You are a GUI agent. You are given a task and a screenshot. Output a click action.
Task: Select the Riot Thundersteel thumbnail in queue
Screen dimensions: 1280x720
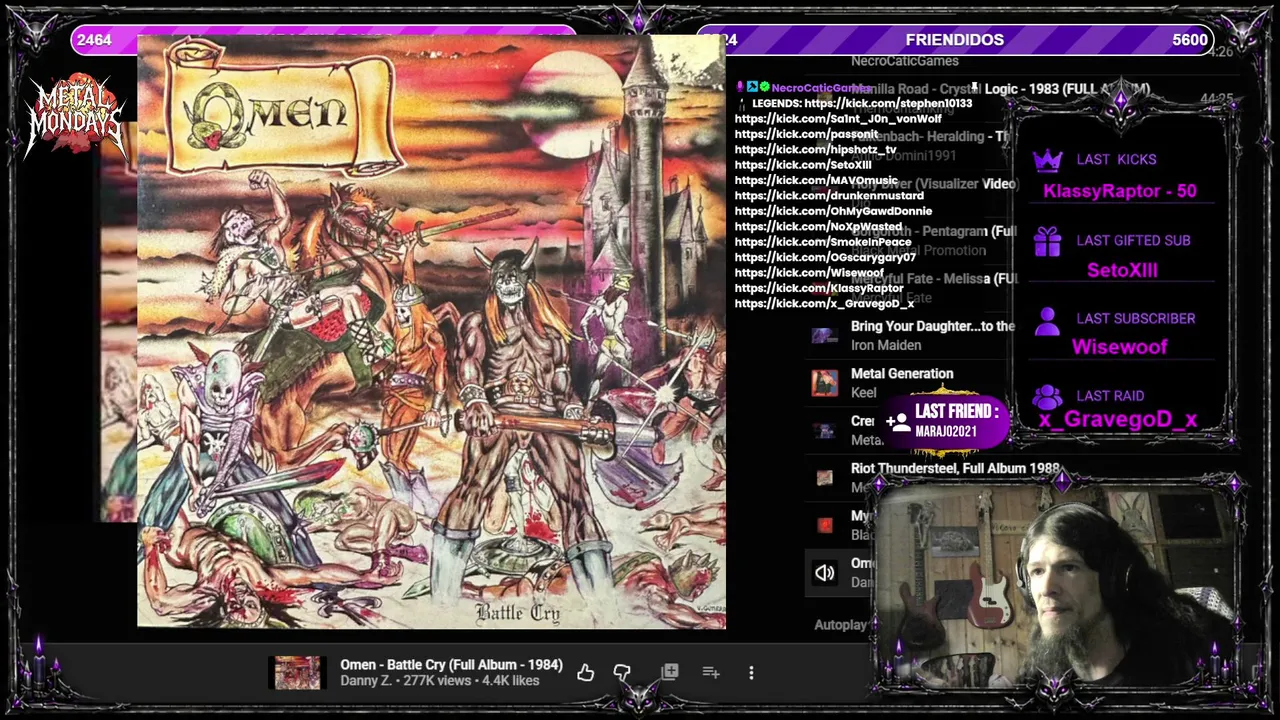coord(825,478)
